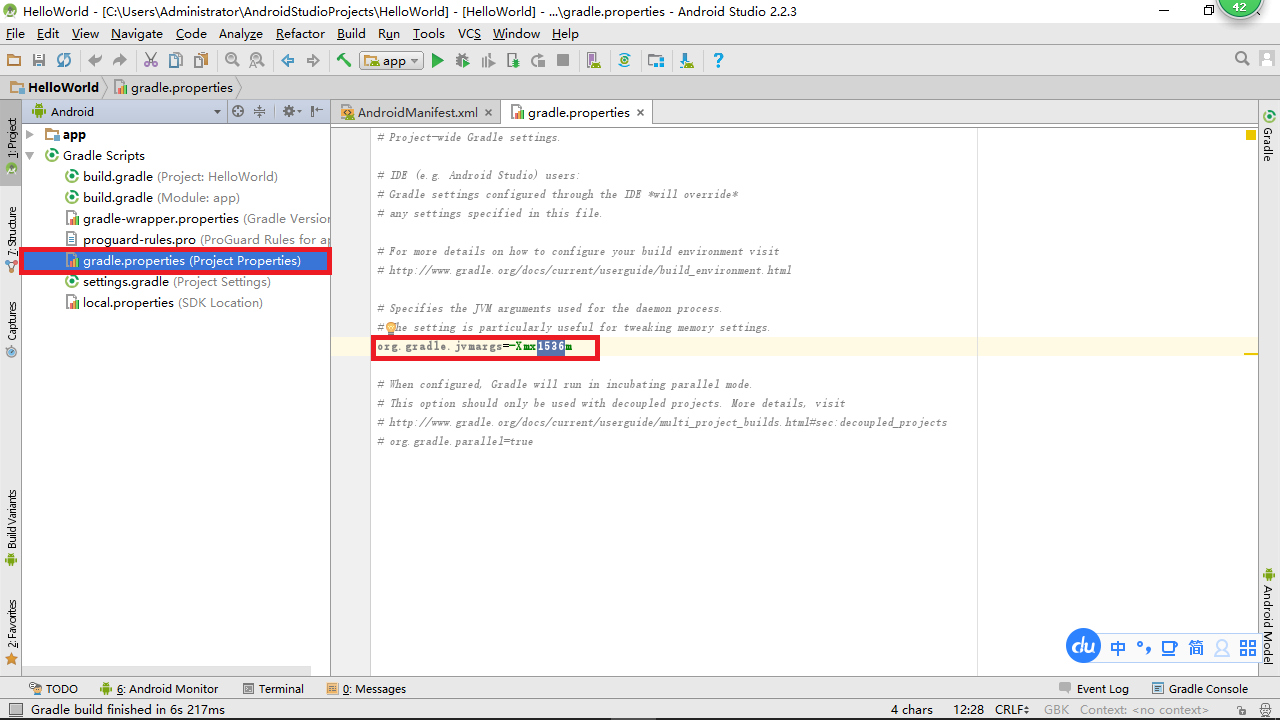Click the gray Stop square icon
This screenshot has height=720, width=1280.
click(x=563, y=61)
